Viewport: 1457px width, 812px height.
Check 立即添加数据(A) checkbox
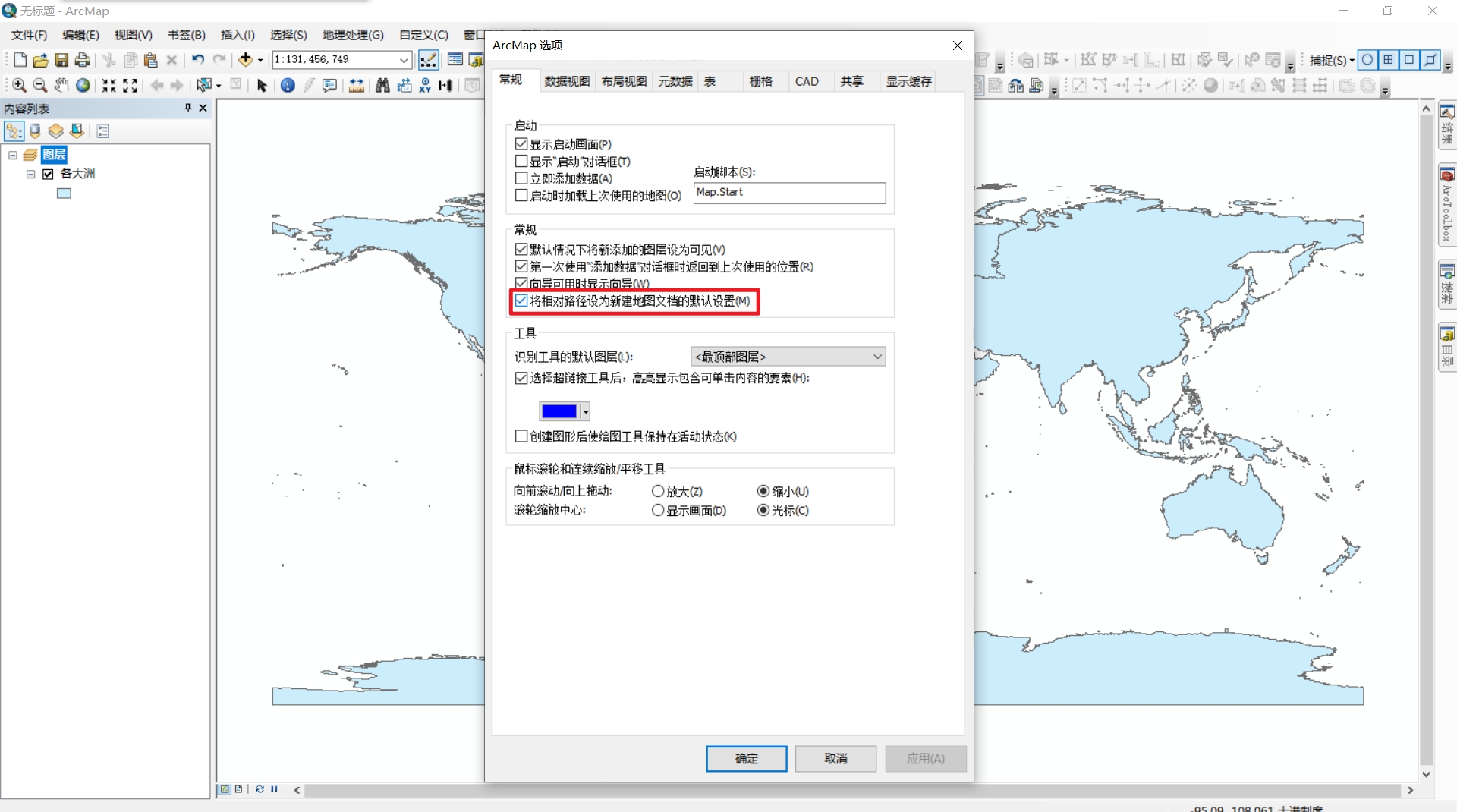(521, 178)
